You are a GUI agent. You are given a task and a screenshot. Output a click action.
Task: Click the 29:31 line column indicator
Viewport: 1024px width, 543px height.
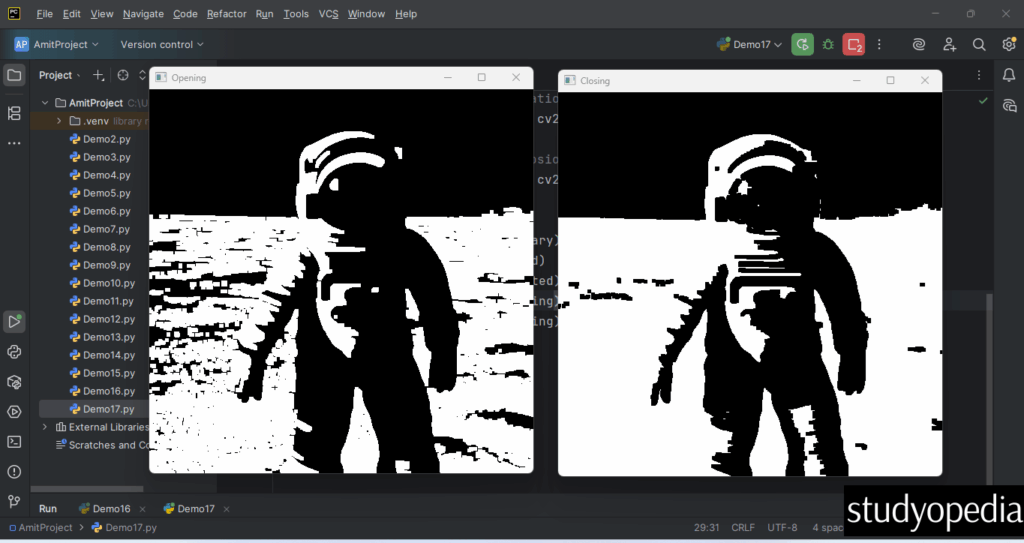(707, 527)
